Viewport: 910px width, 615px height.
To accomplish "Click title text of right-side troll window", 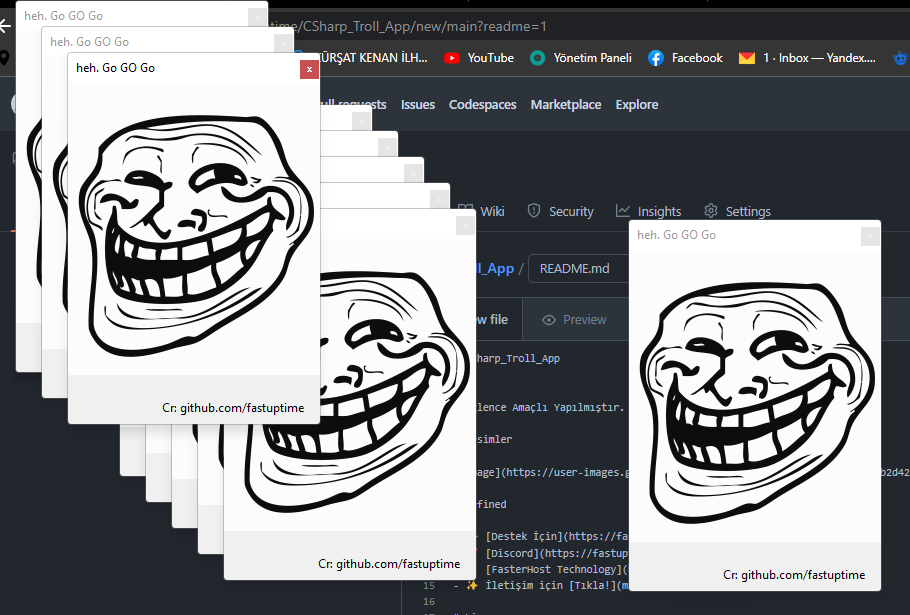I will [676, 235].
